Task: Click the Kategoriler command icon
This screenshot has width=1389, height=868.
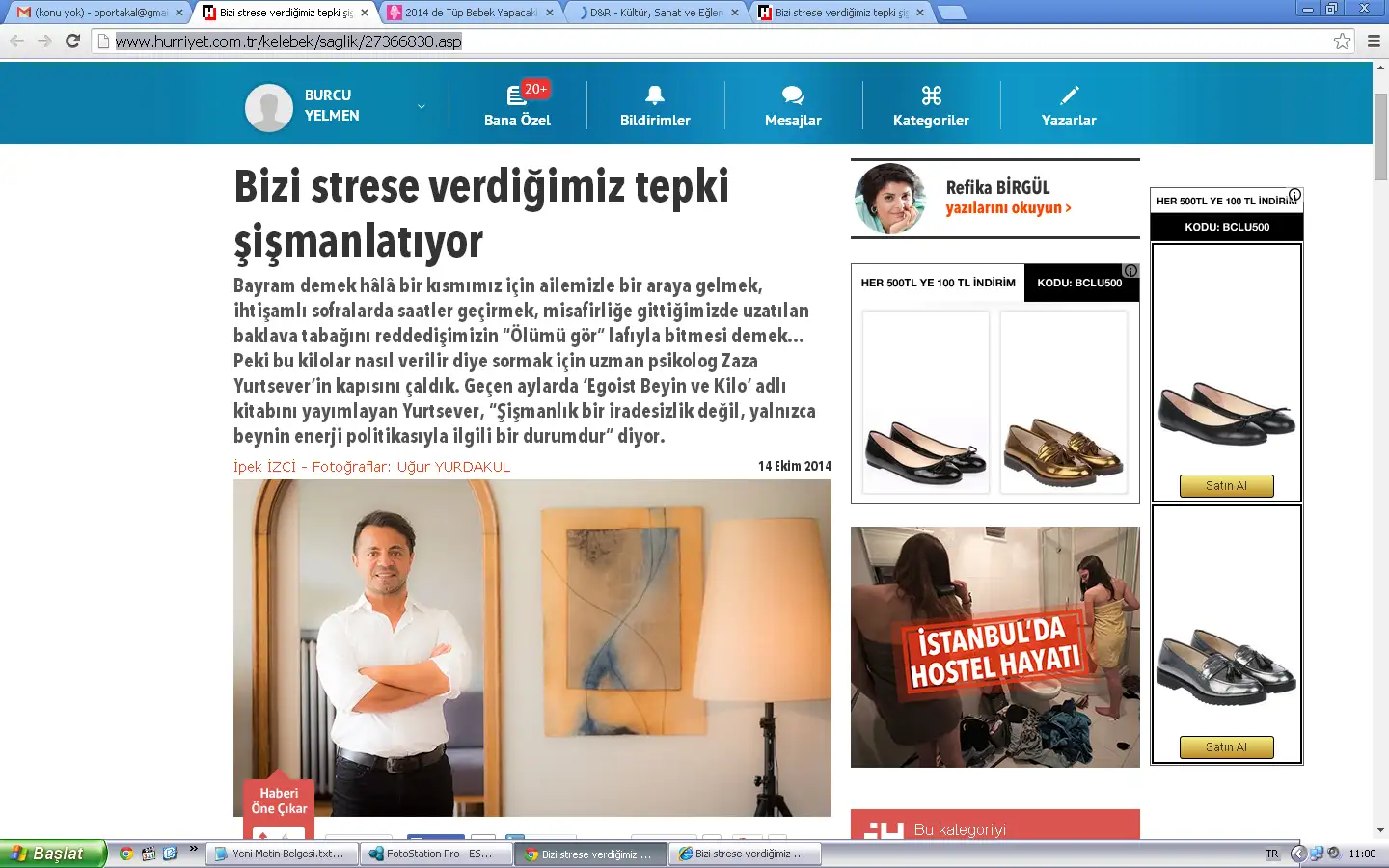Action: [x=931, y=95]
